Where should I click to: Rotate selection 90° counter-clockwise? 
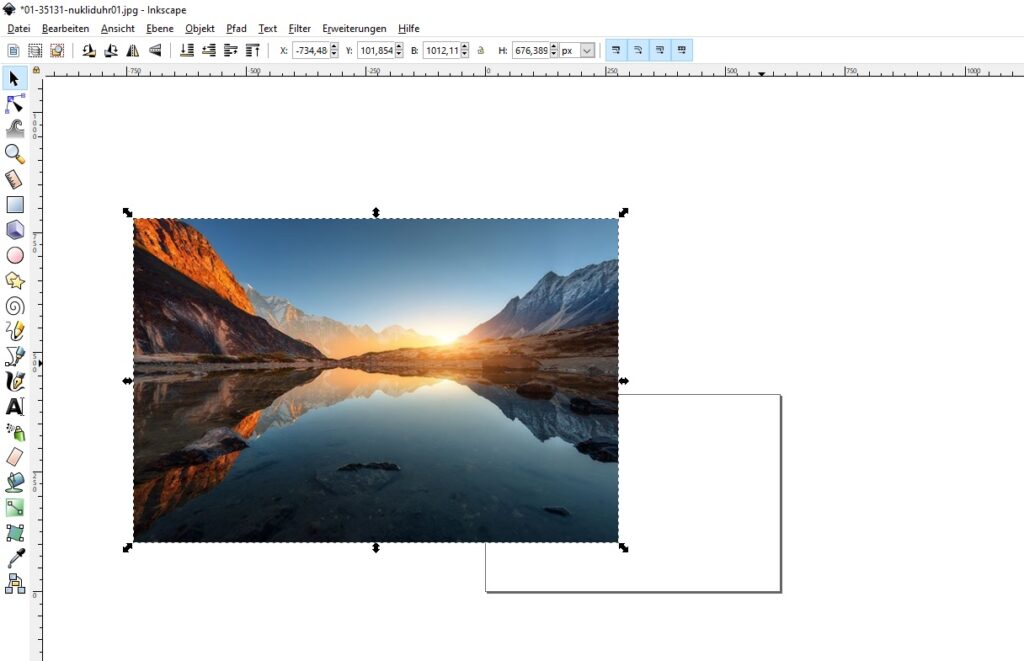click(x=89, y=50)
